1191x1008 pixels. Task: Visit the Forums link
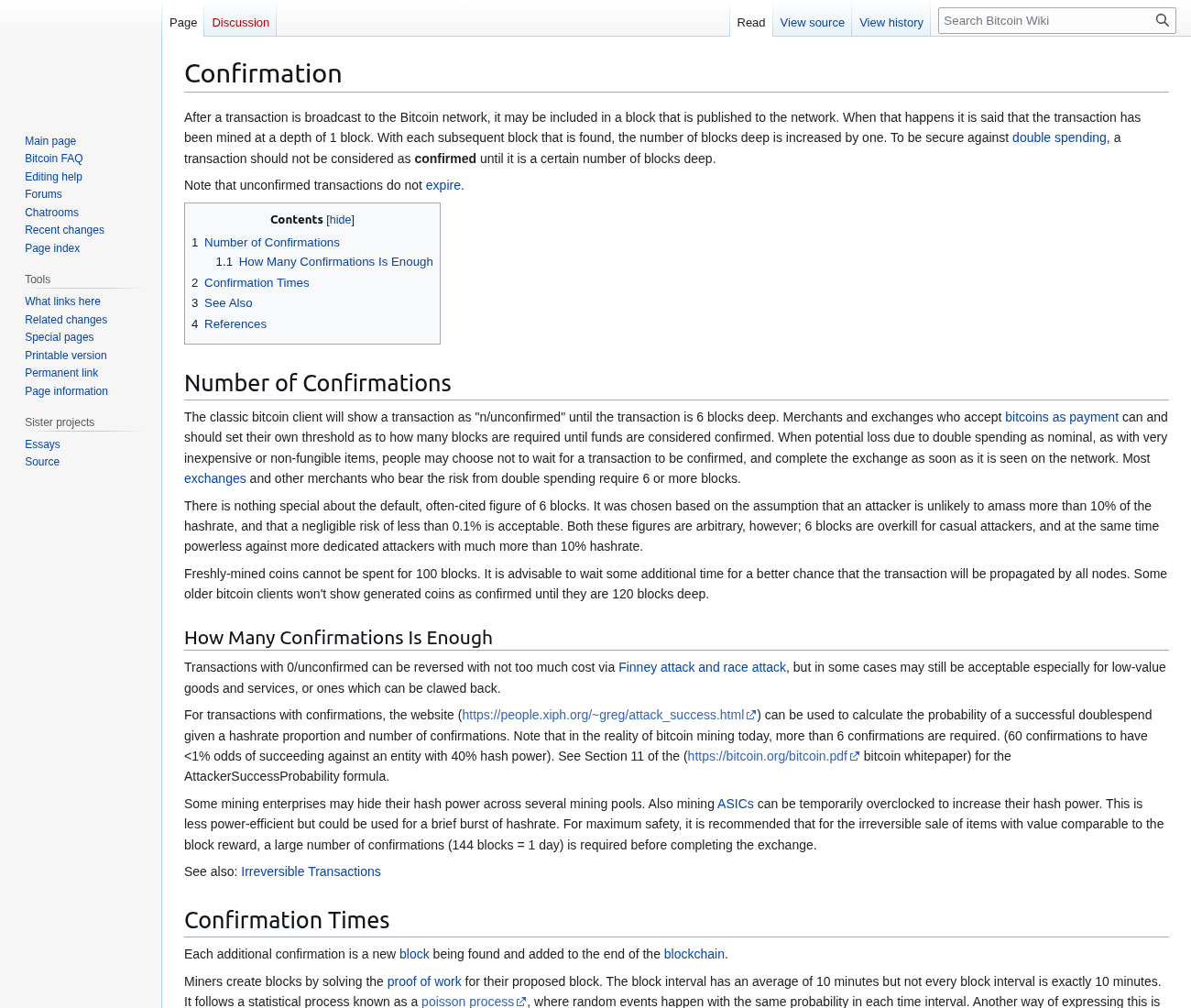coord(43,194)
